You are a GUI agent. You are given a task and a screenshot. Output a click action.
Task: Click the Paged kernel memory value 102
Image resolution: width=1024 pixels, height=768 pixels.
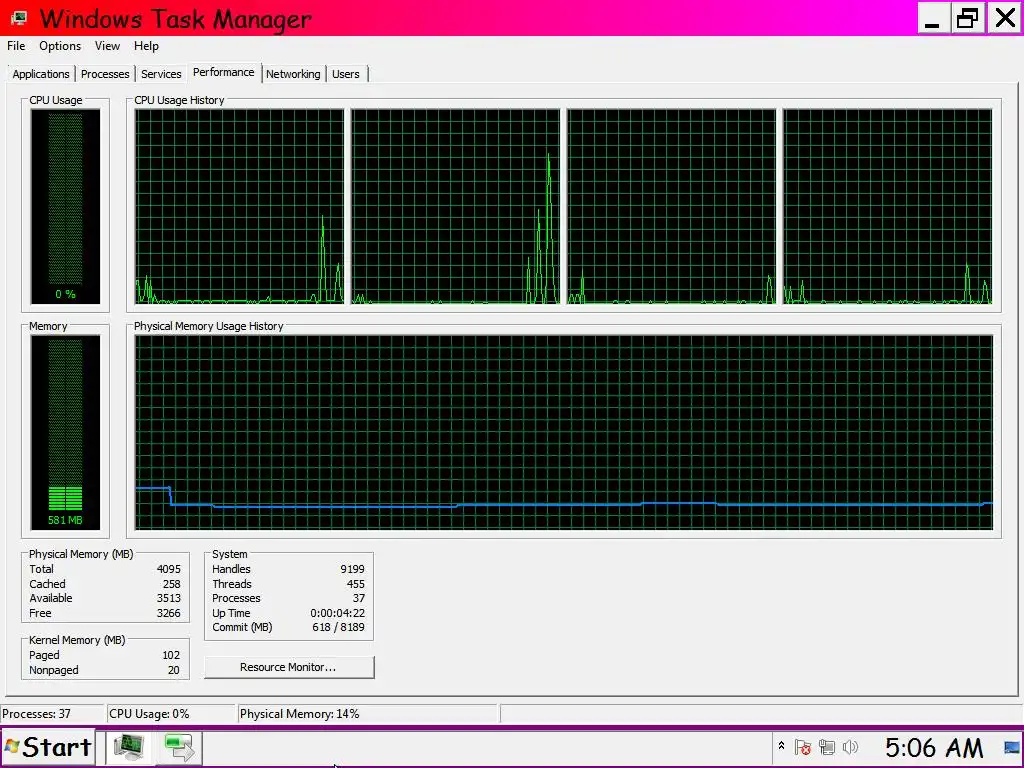(x=171, y=655)
